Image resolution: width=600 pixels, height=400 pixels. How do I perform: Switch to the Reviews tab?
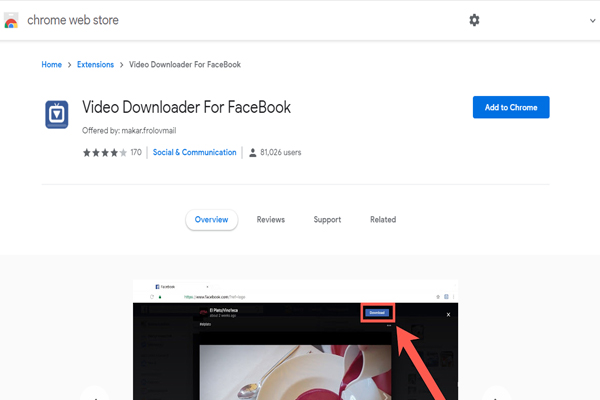(270, 219)
